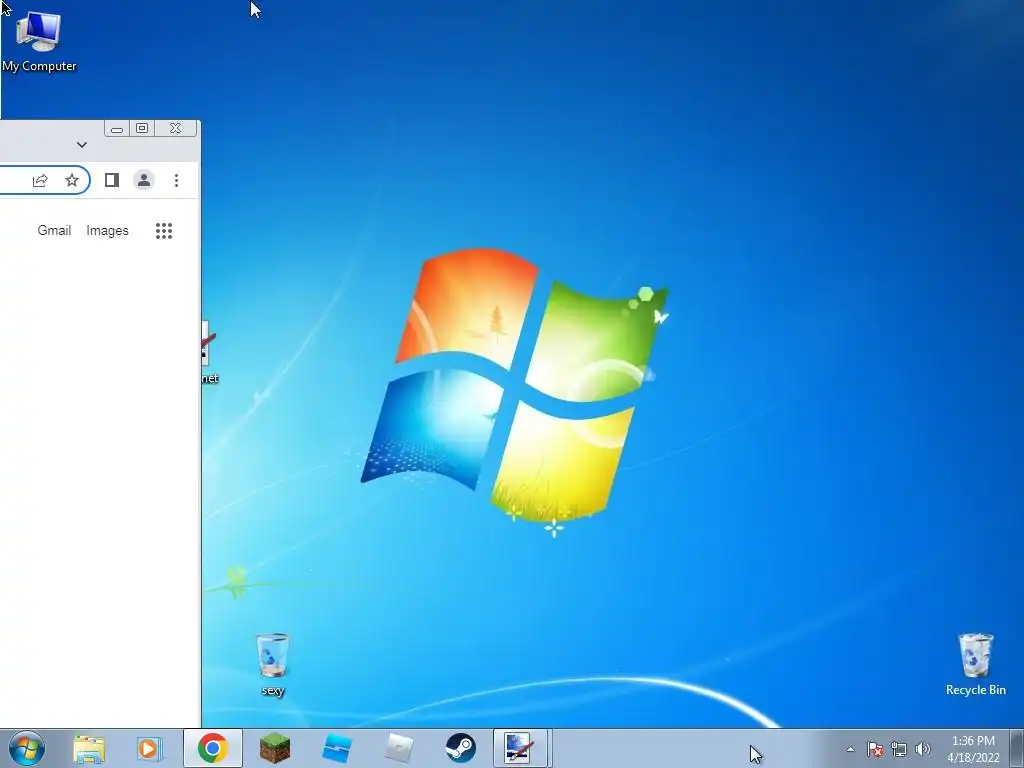Open the Gmail link

(x=54, y=231)
